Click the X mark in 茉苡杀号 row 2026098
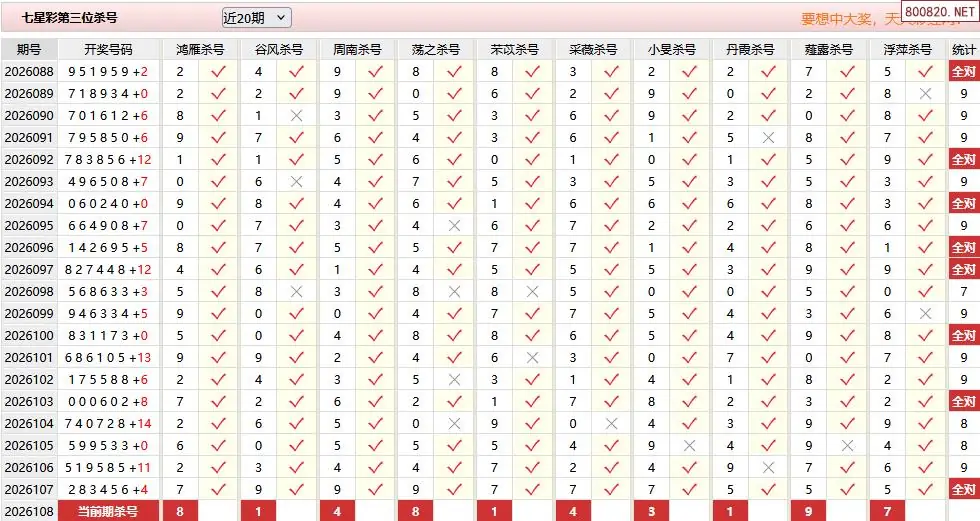Screen dimensions: 980x521 tap(532, 292)
